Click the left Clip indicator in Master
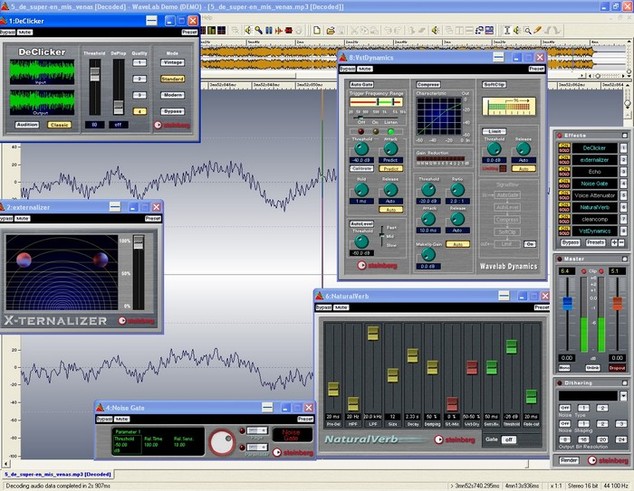Viewport: 634px width, 491px height. (583, 271)
